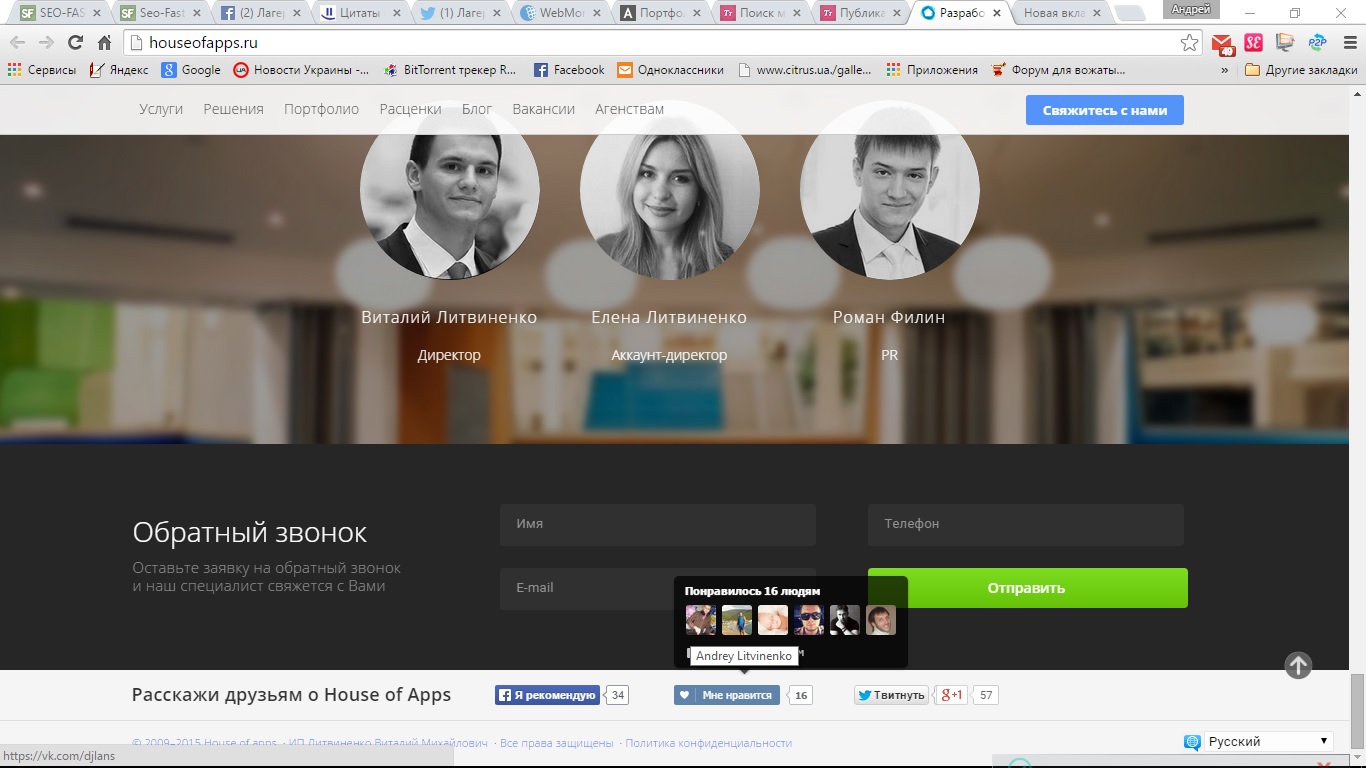Bookmark this page with the star icon
This screenshot has height=768, width=1366.
1189,43
